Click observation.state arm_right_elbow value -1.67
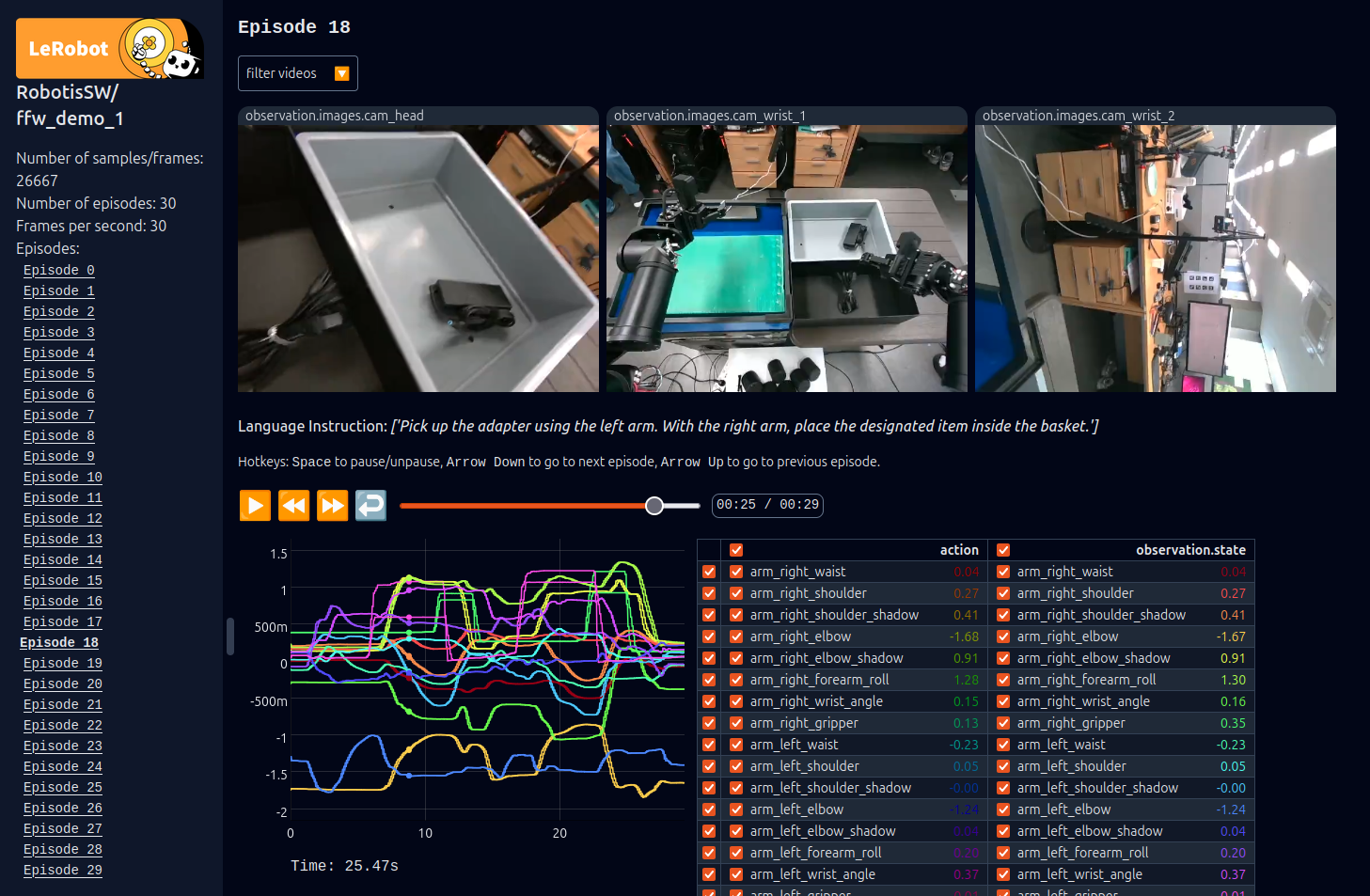Viewport: 1370px width, 896px height. point(1229,637)
